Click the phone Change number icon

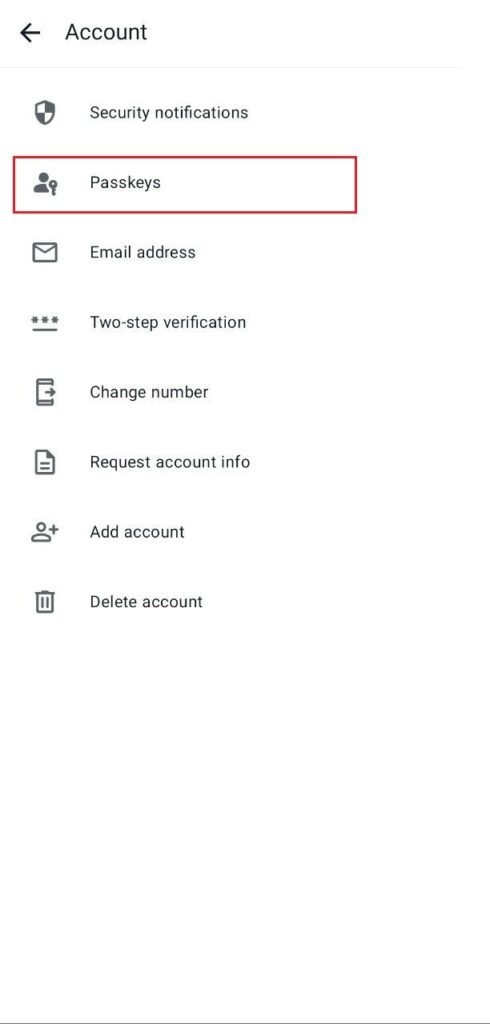44,392
